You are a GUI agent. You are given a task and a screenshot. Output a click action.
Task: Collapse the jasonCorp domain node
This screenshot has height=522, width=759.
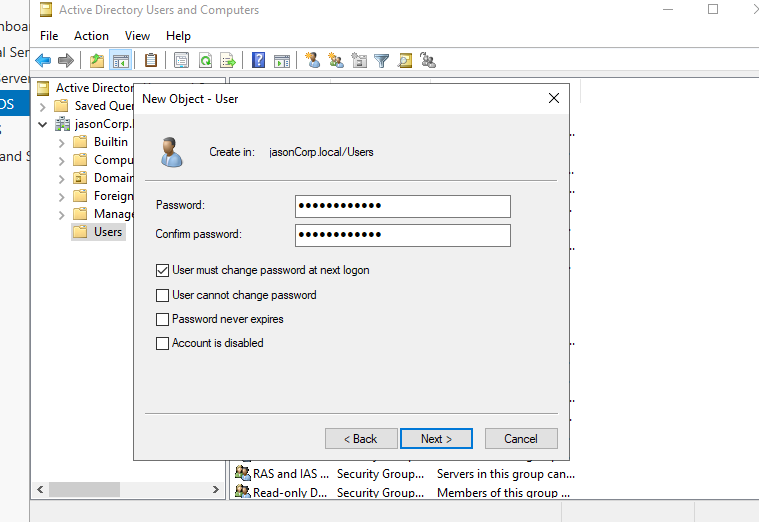tap(43, 124)
